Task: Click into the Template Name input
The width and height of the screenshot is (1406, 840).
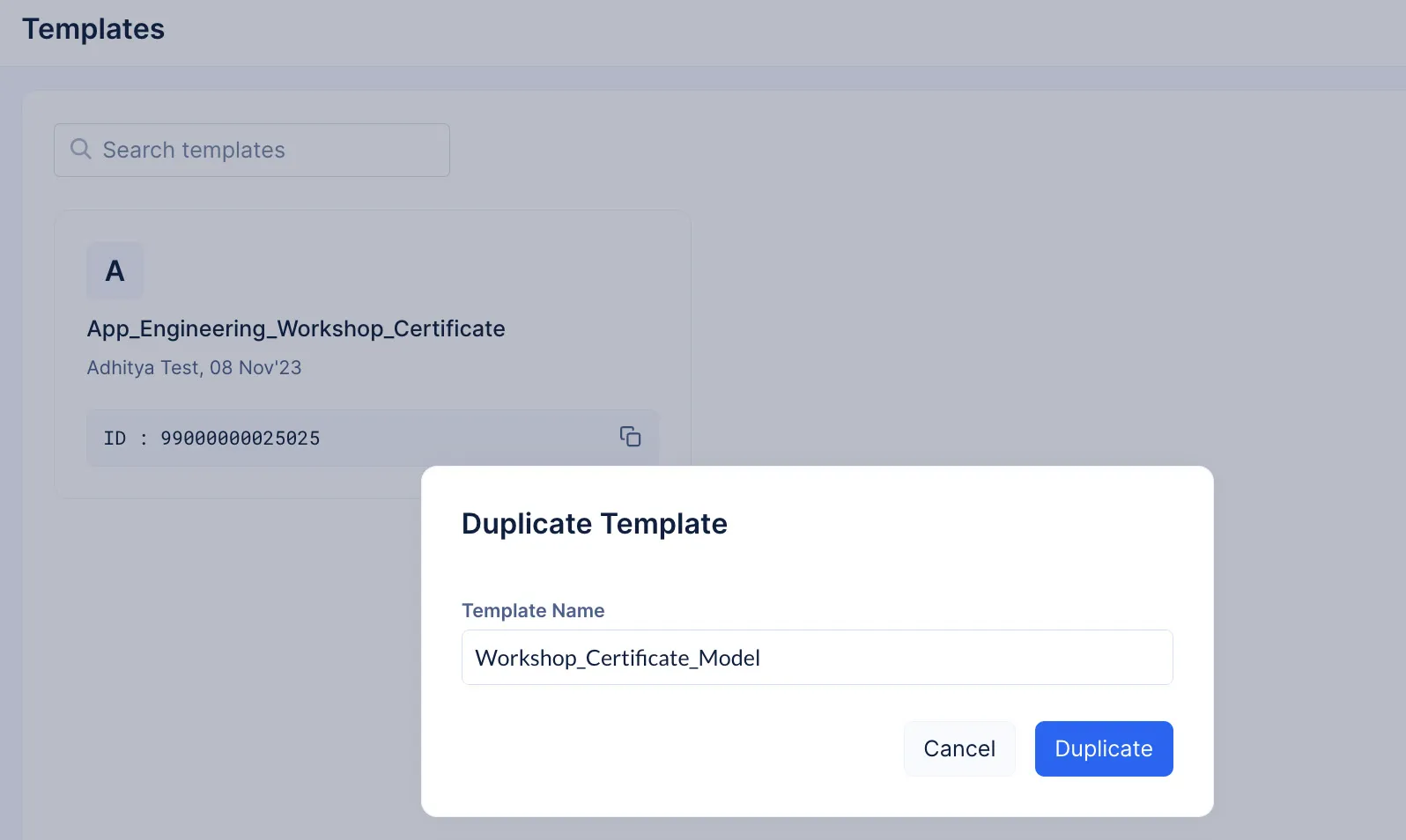Action: 817,658
